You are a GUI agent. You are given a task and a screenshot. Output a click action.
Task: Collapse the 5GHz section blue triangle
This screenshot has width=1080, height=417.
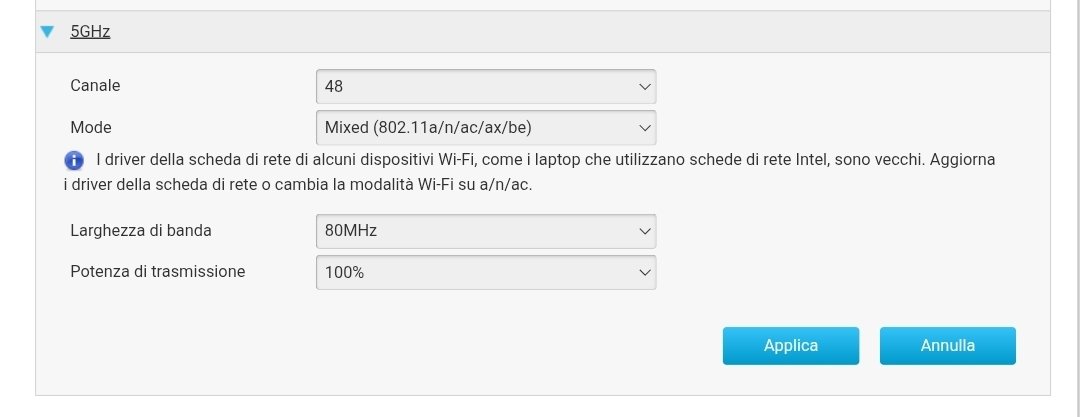coord(46,32)
